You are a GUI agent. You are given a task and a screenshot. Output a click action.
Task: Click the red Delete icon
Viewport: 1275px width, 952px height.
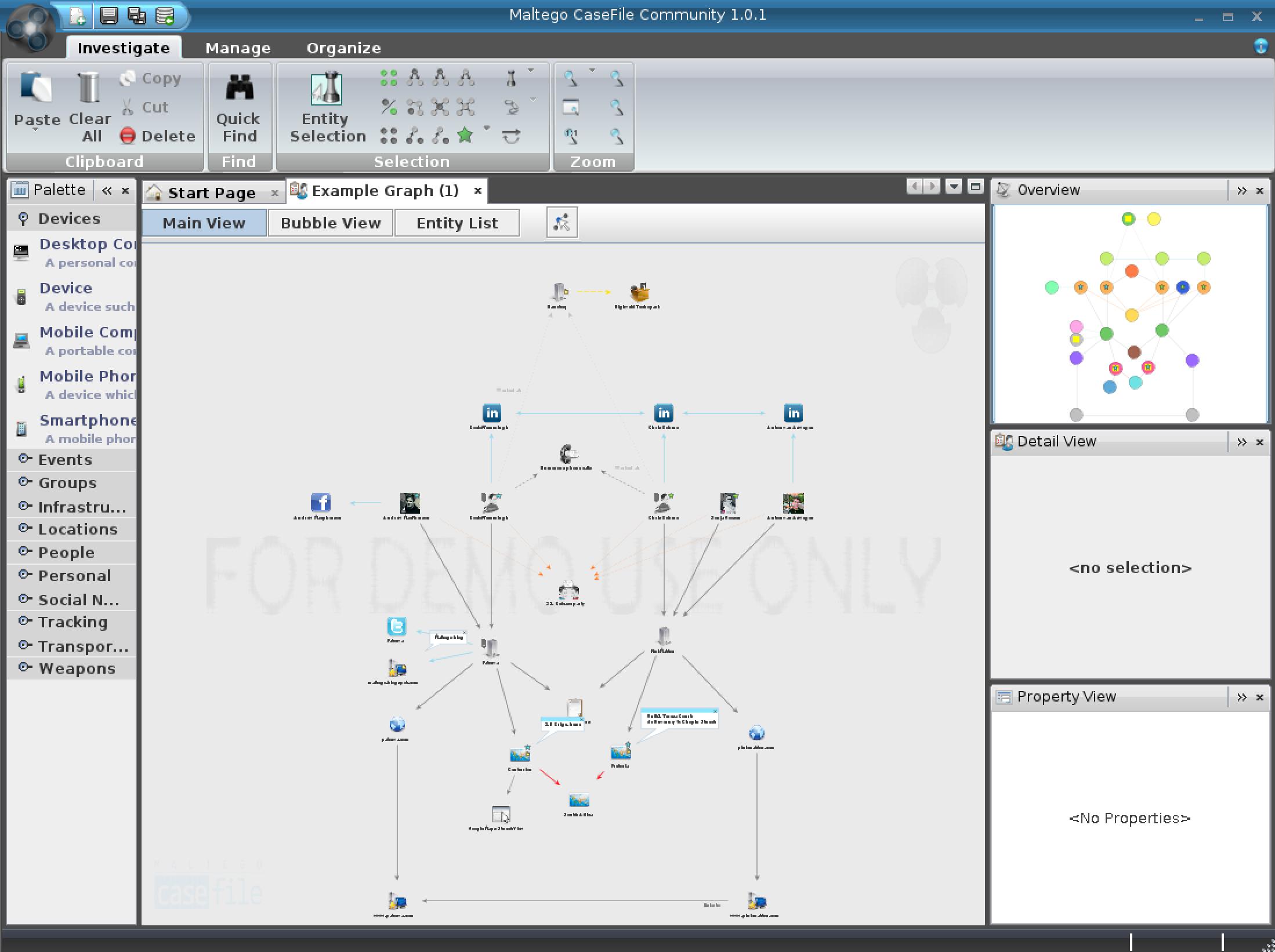pyautogui.click(x=127, y=136)
